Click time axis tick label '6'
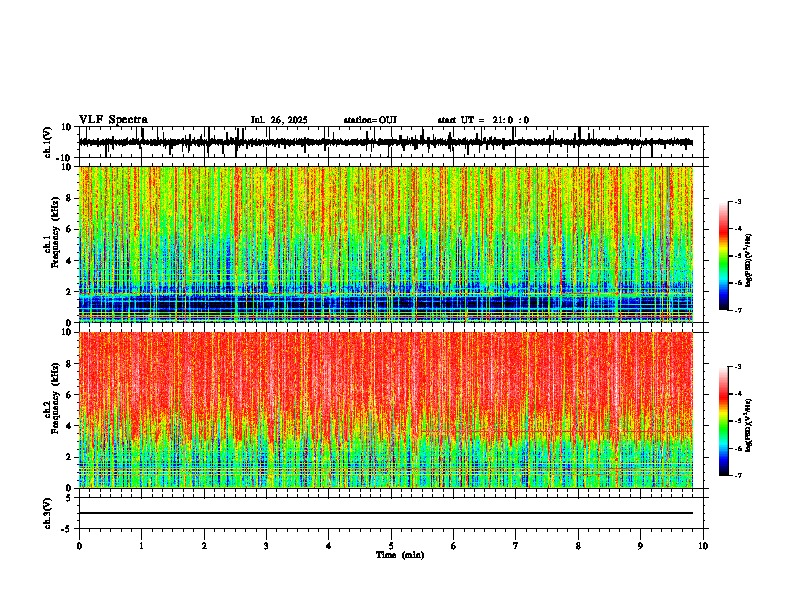Viewport: 792px width, 612px height. (x=454, y=546)
